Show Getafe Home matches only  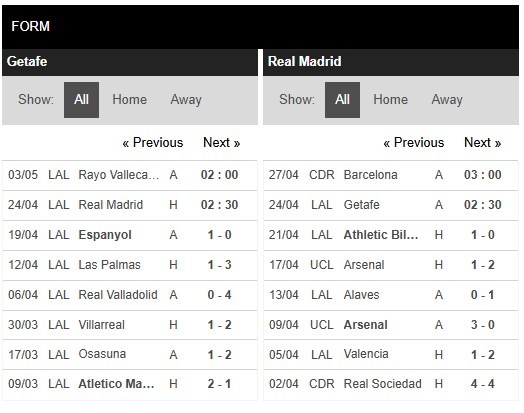click(x=129, y=100)
